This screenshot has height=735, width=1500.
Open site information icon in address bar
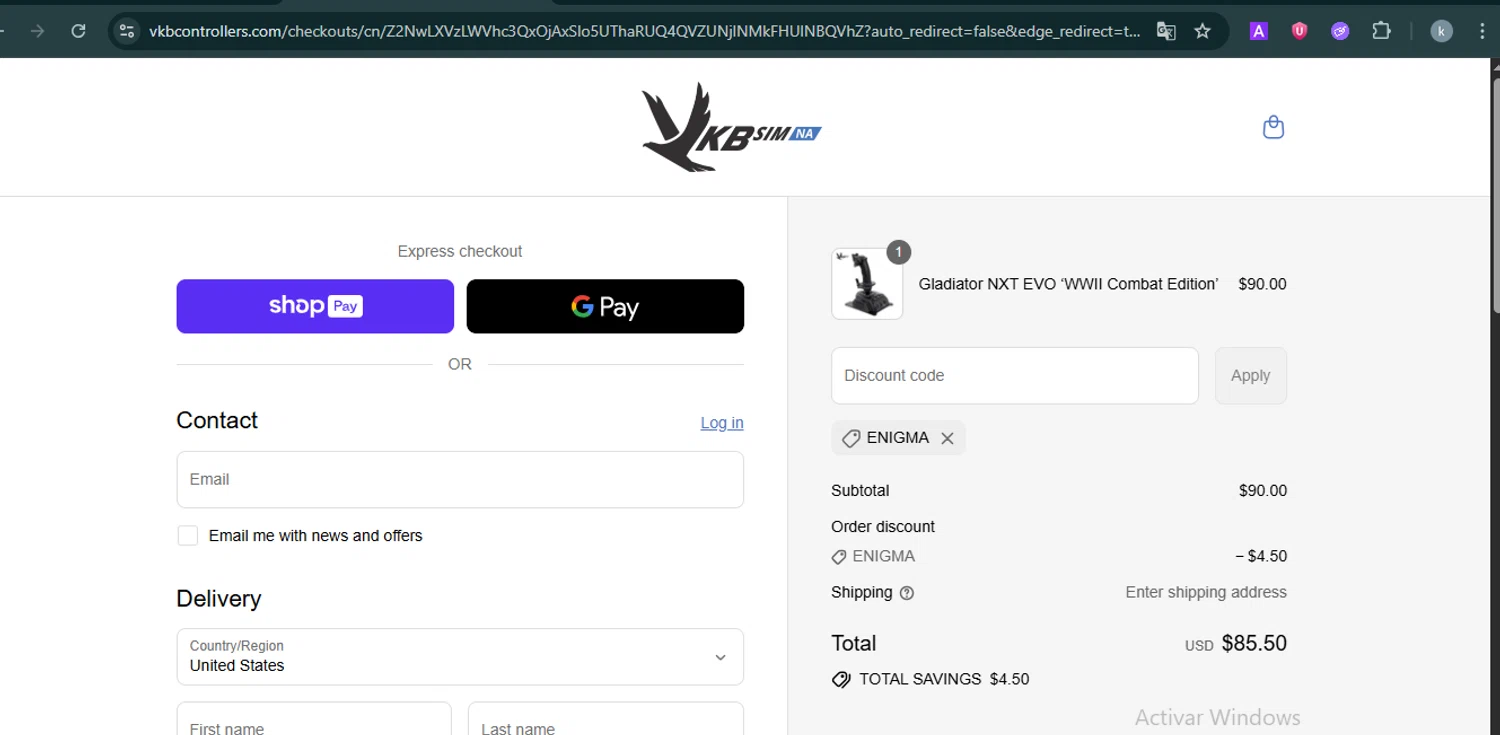(126, 31)
